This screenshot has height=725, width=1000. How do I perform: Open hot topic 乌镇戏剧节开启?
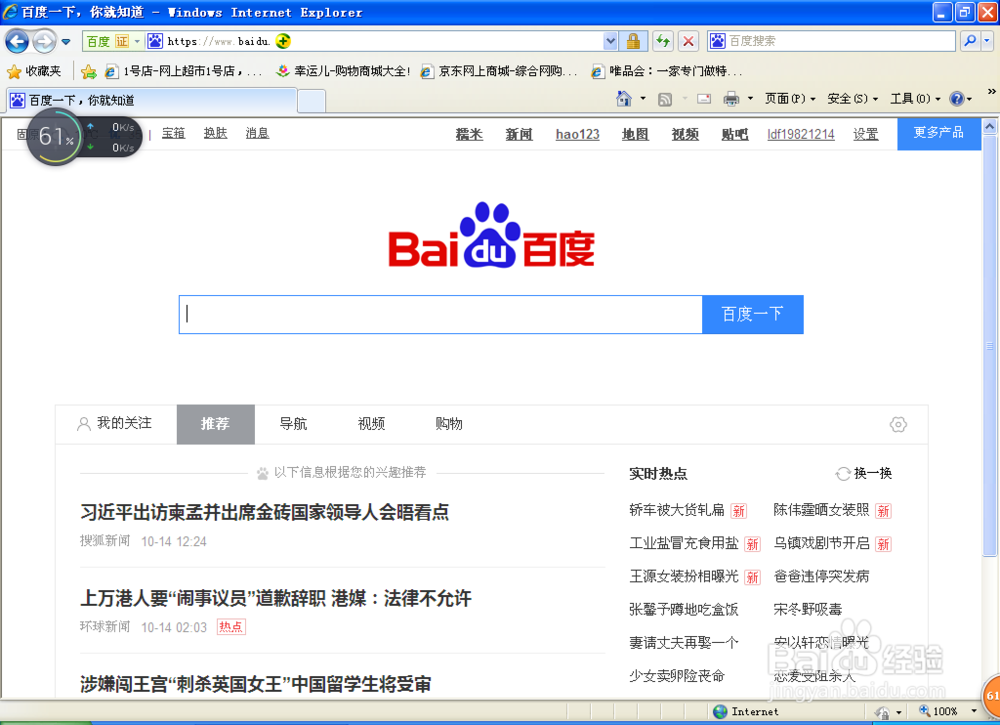pyautogui.click(x=821, y=543)
